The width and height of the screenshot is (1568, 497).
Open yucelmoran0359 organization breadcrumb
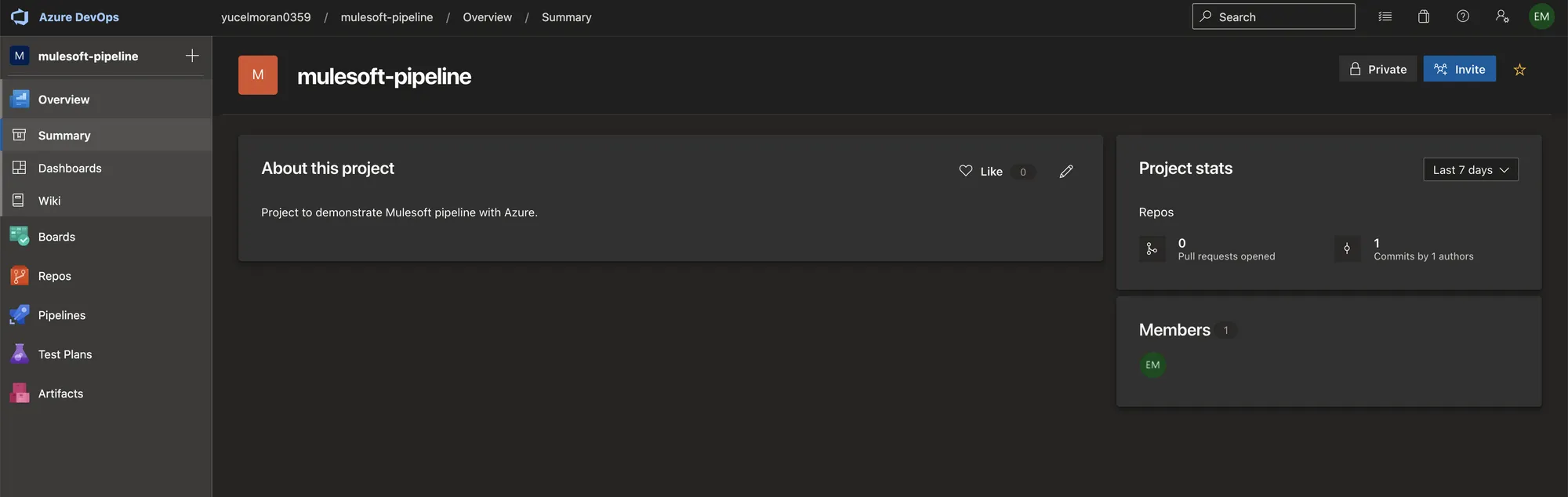(x=266, y=17)
